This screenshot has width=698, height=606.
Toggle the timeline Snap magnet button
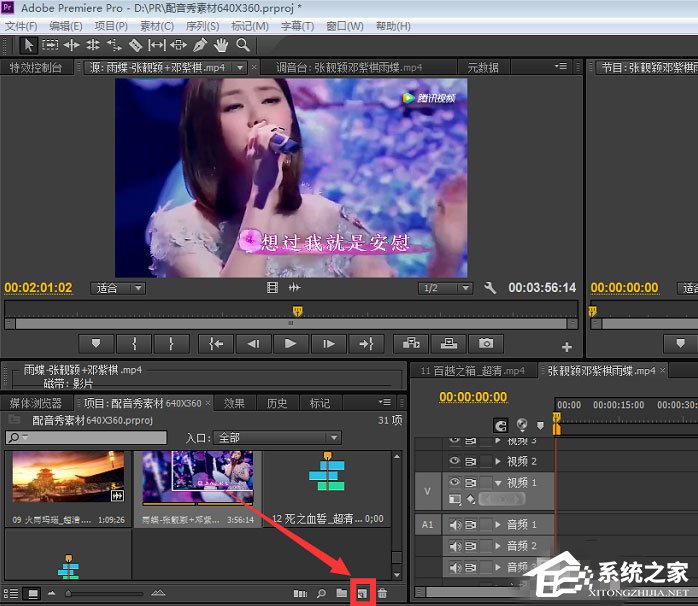500,424
